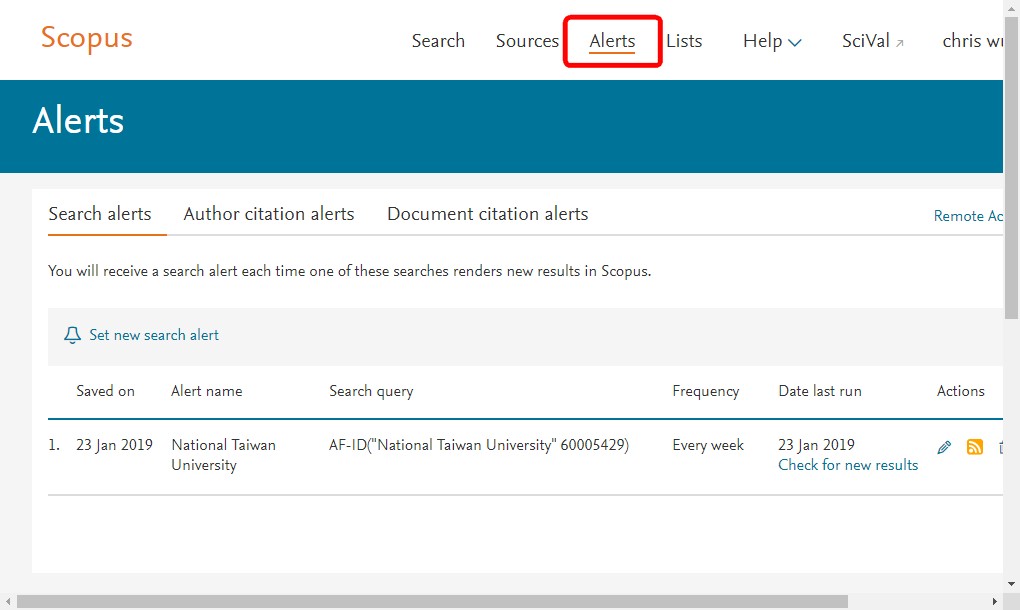Select the AF-ID search query text

[x=479, y=445]
